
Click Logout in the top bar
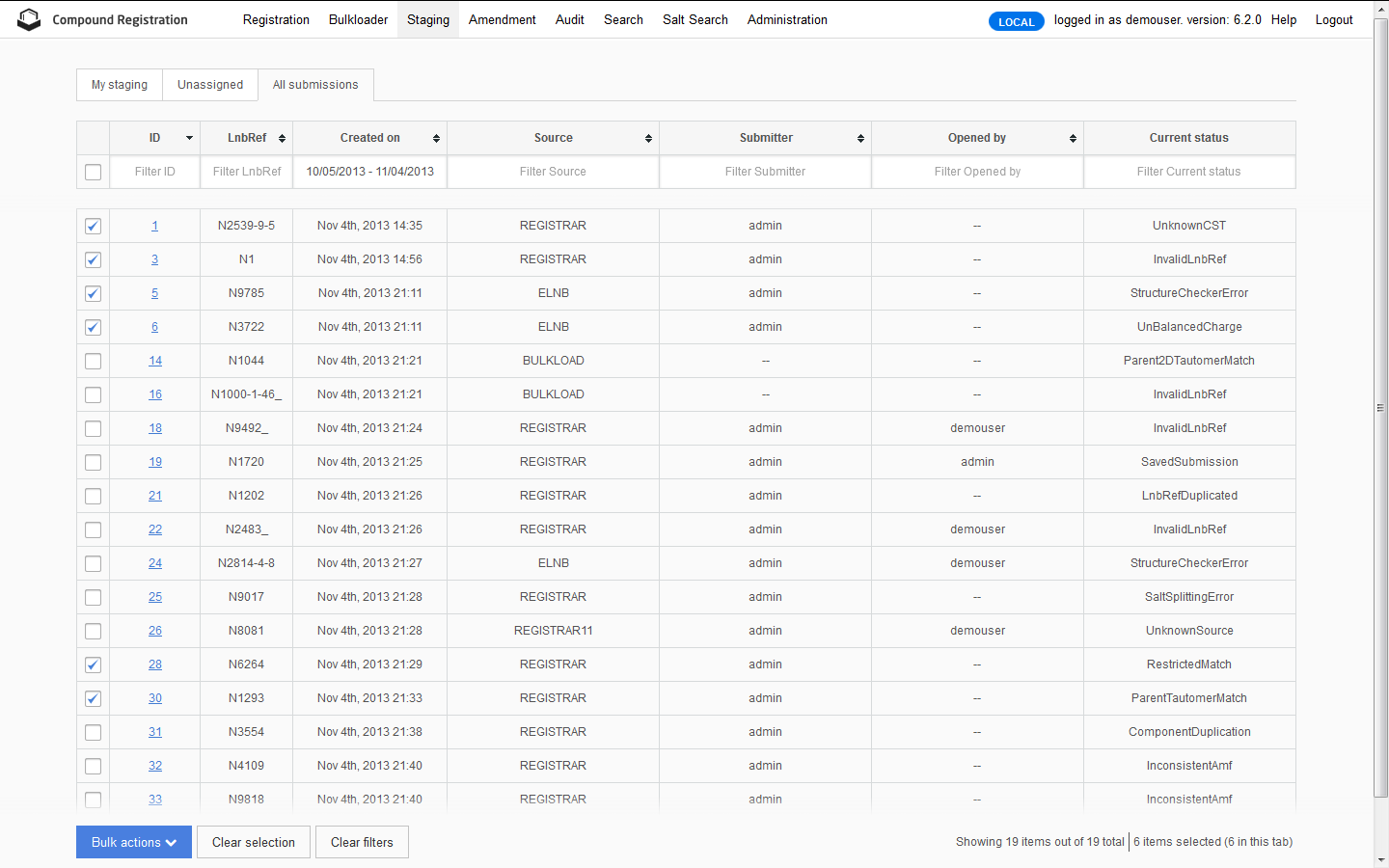click(1334, 19)
